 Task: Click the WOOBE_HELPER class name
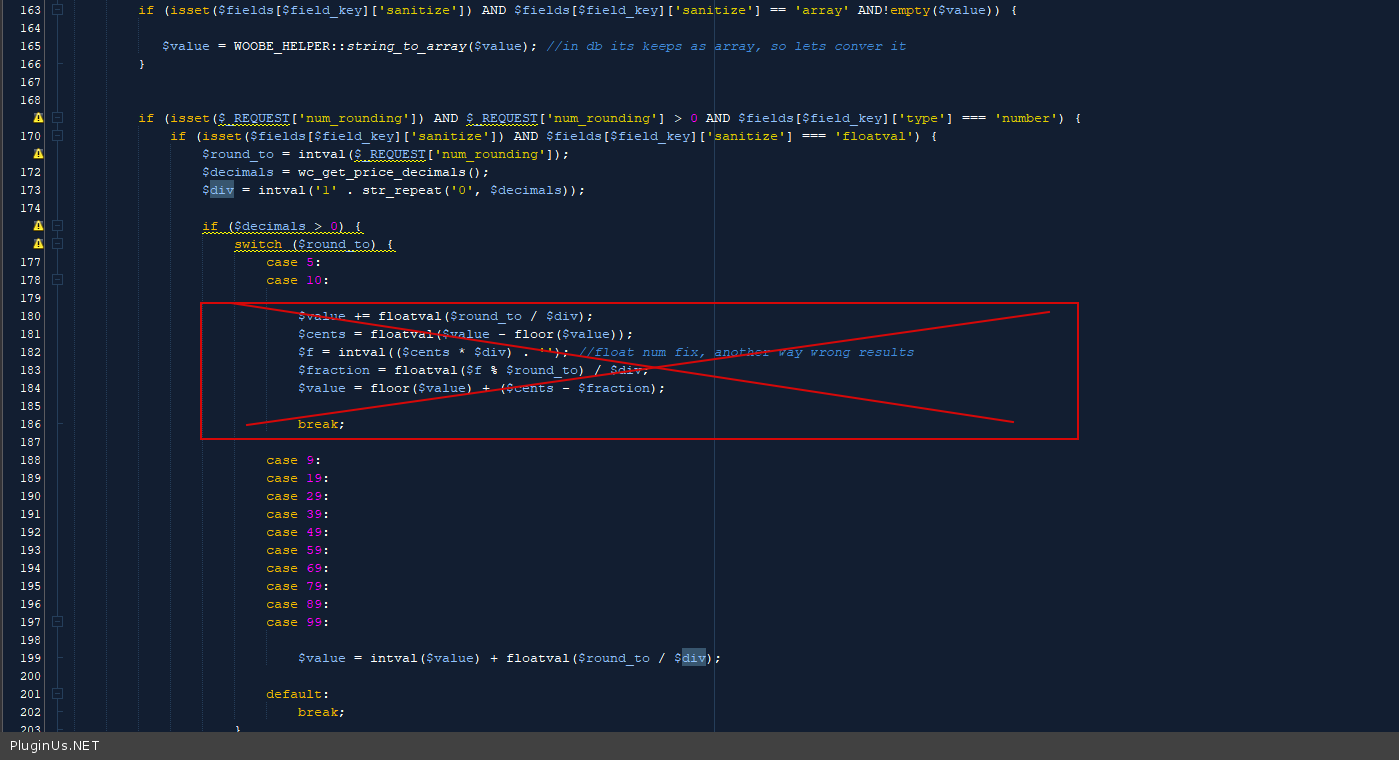pos(282,46)
